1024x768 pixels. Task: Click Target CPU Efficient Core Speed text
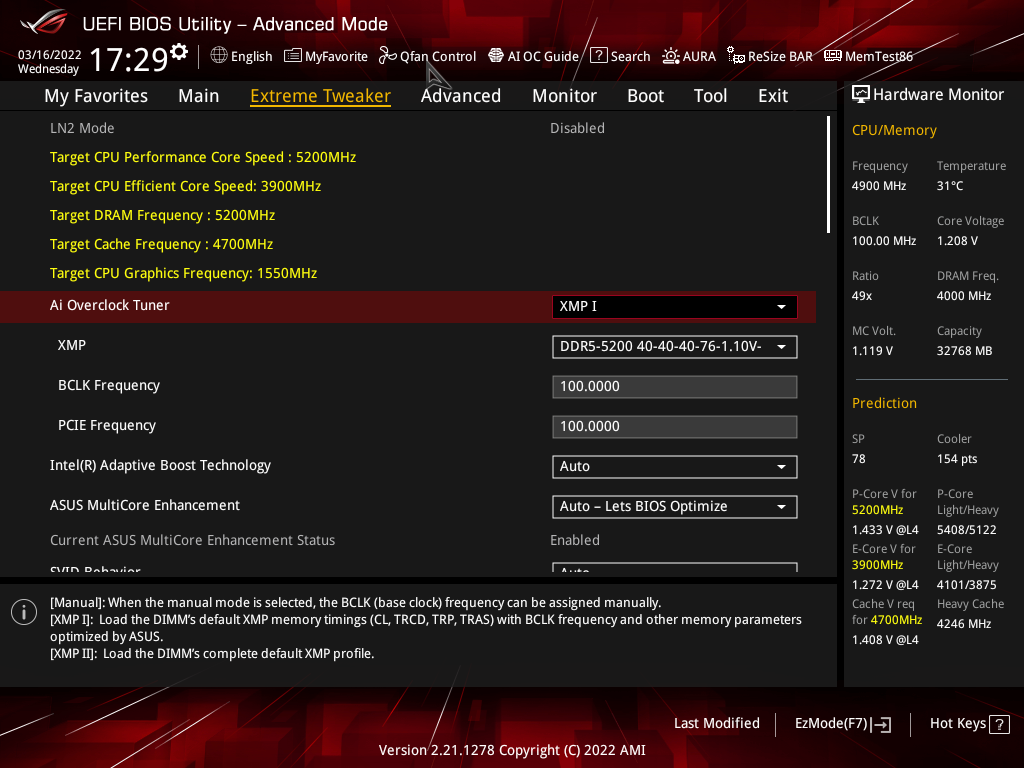185,186
